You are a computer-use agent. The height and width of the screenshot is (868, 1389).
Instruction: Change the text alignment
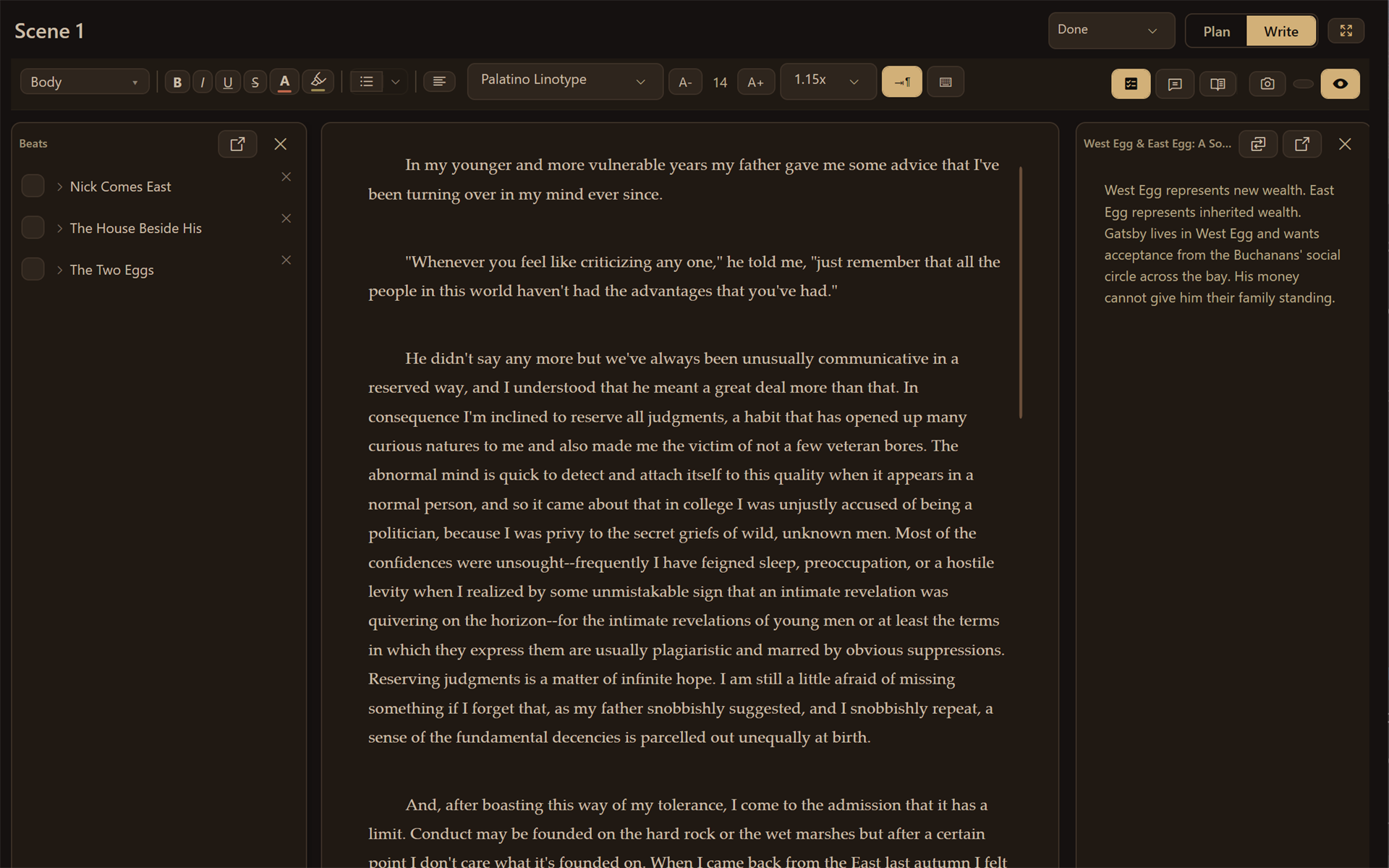click(439, 82)
